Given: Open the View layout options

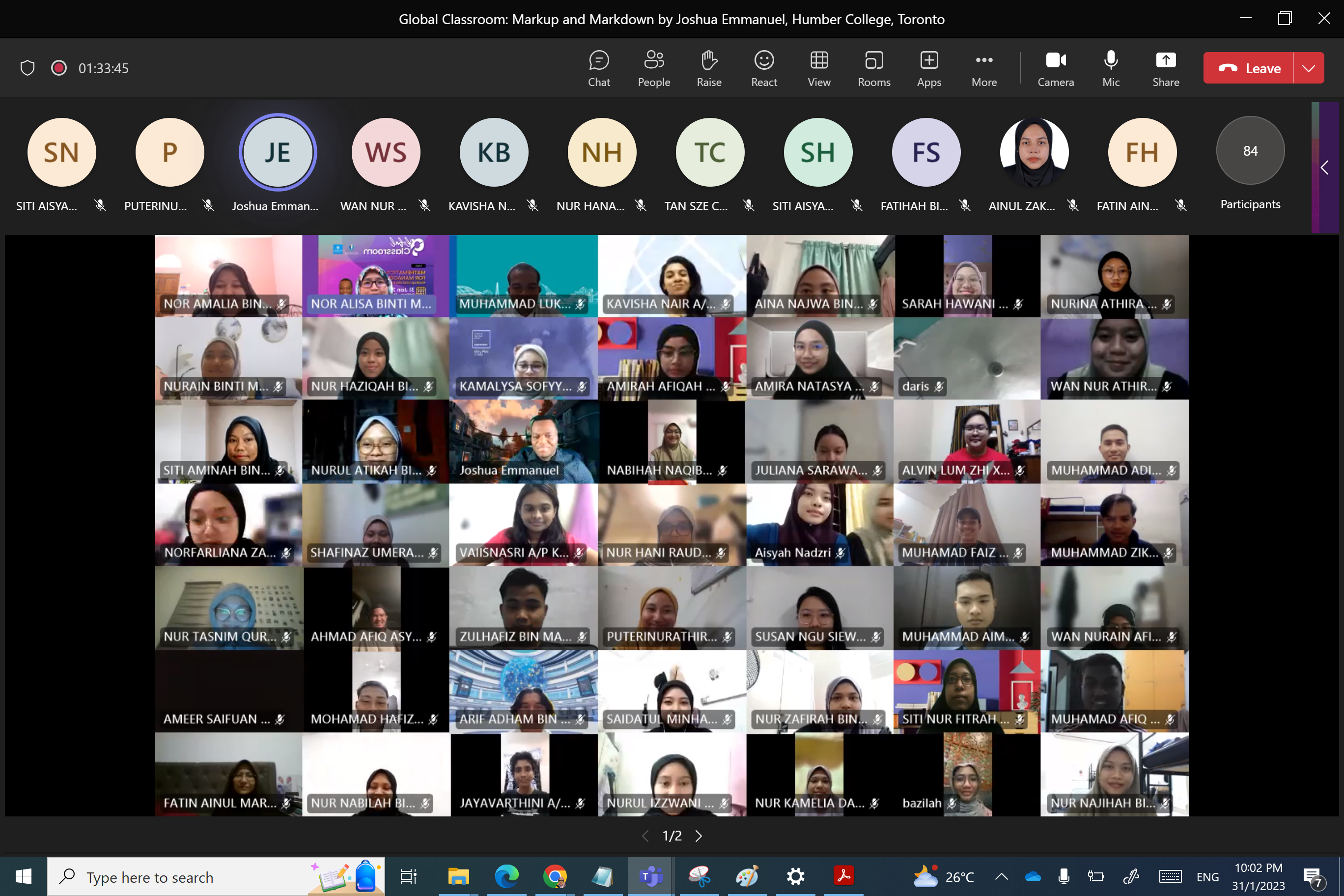Looking at the screenshot, I should pyautogui.click(x=819, y=69).
